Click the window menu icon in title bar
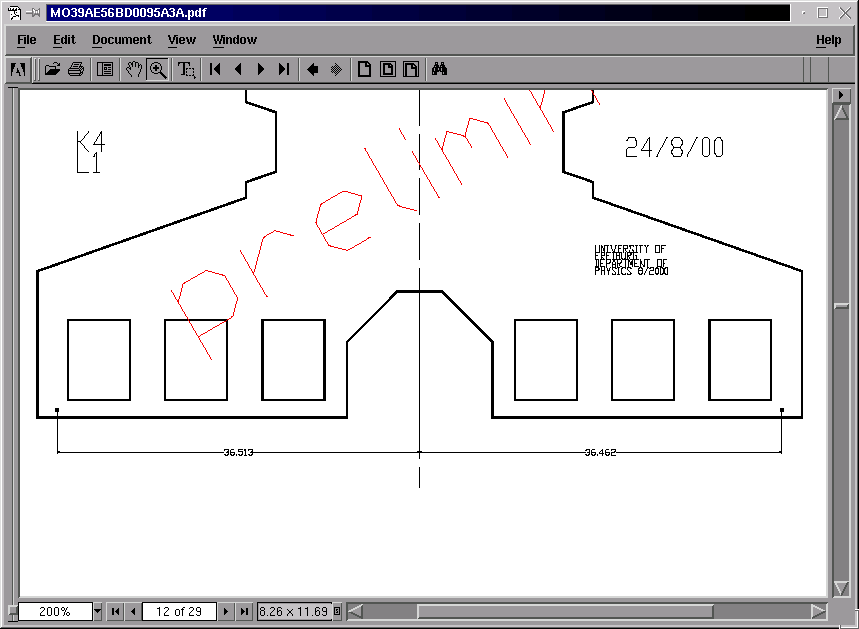 (15, 13)
